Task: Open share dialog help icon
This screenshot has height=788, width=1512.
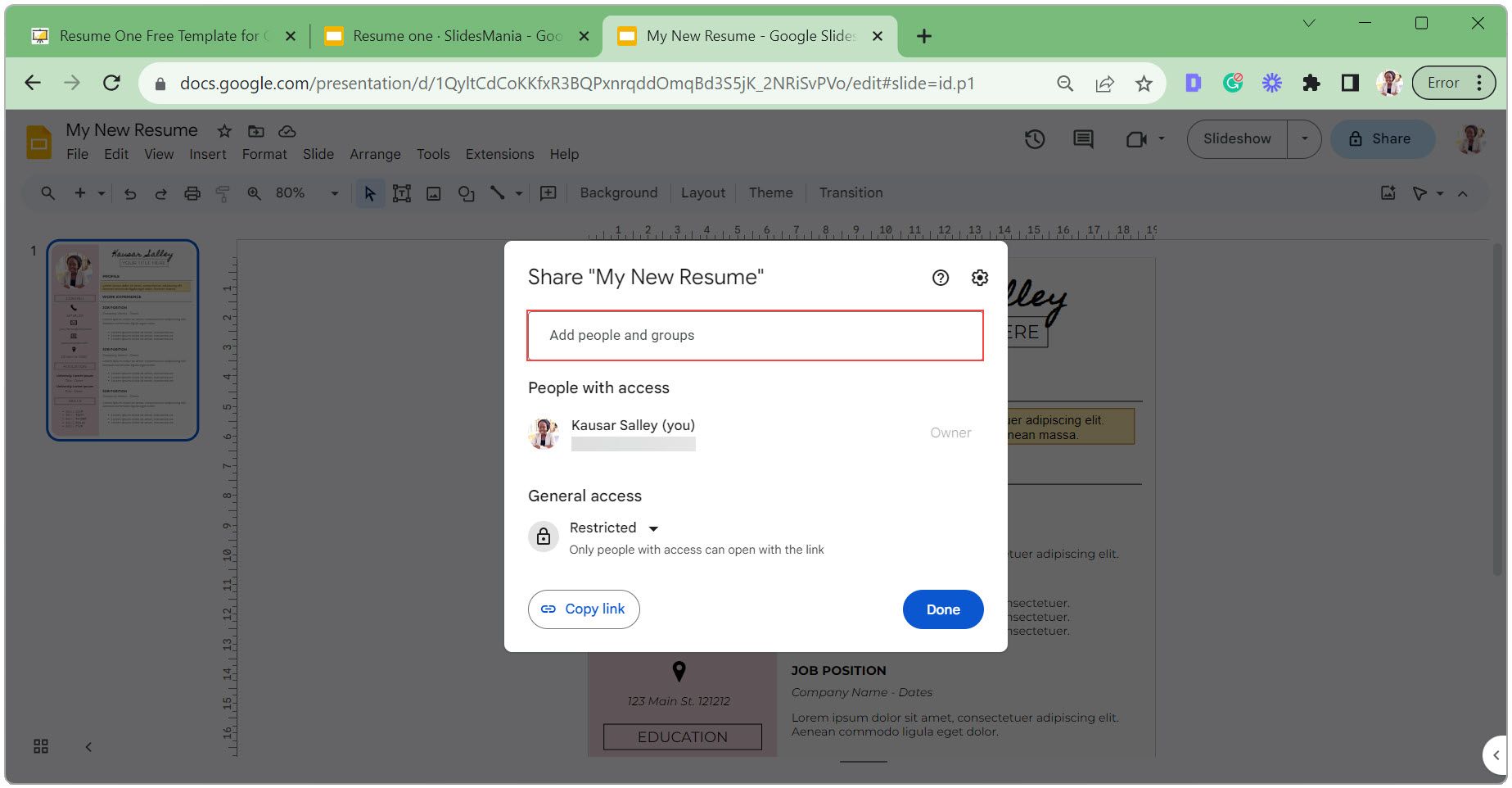Action: (941, 278)
